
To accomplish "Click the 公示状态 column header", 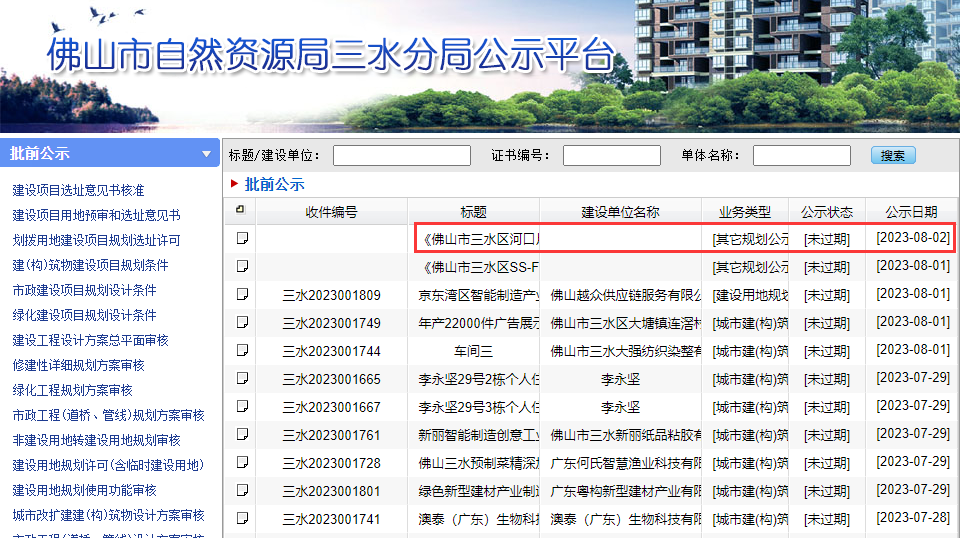I will [827, 212].
